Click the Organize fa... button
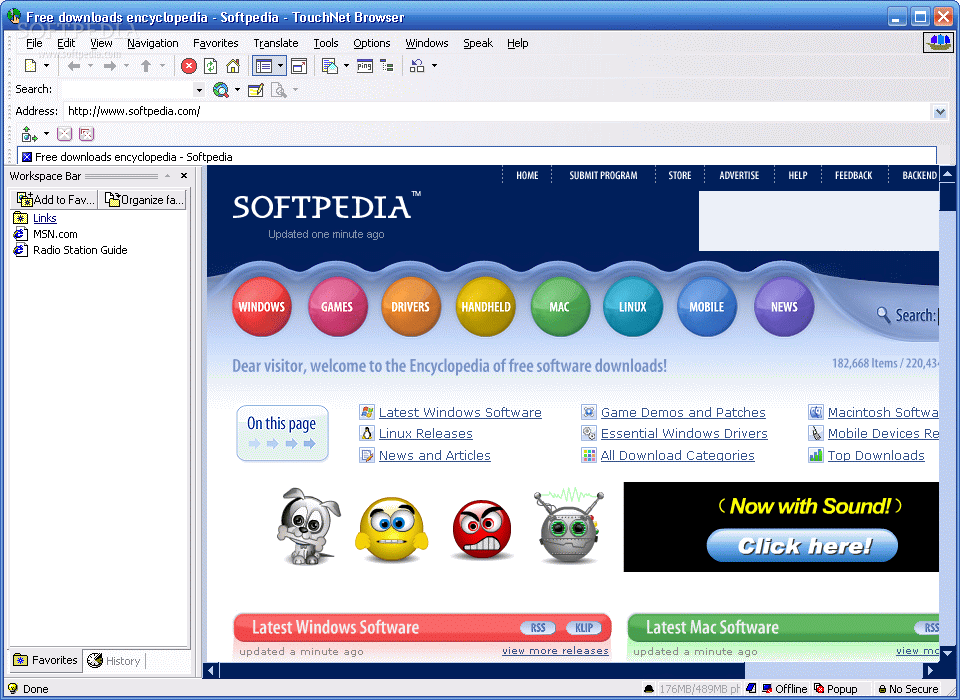This screenshot has width=960, height=700. pos(143,200)
